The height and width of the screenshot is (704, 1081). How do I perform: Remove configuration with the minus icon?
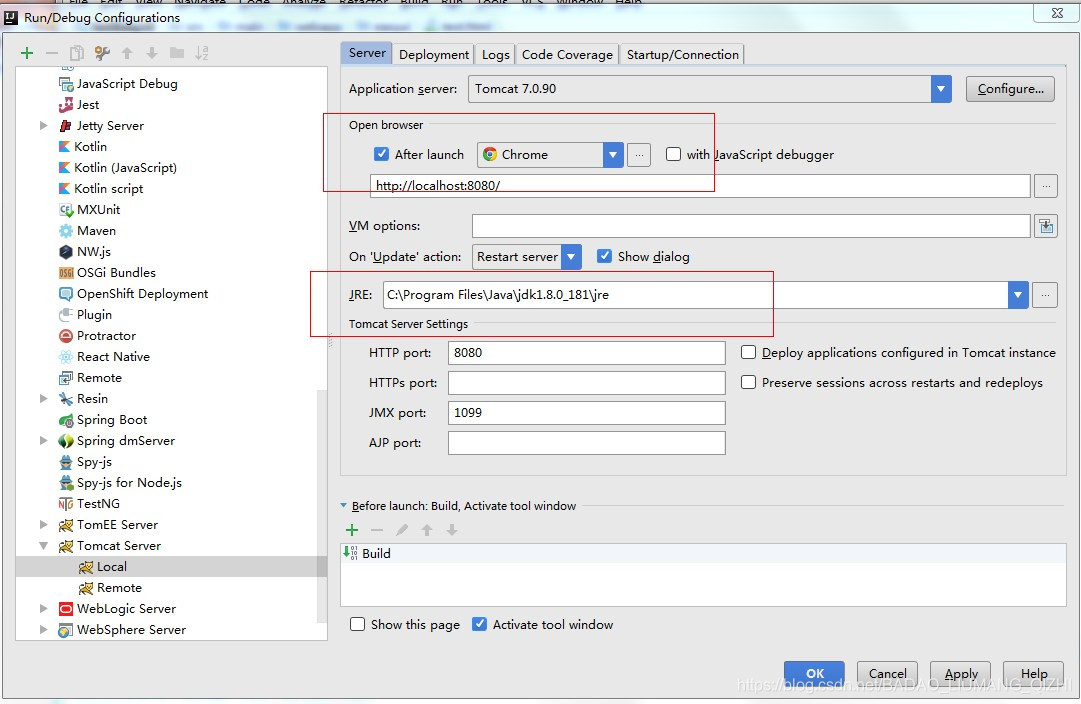52,53
